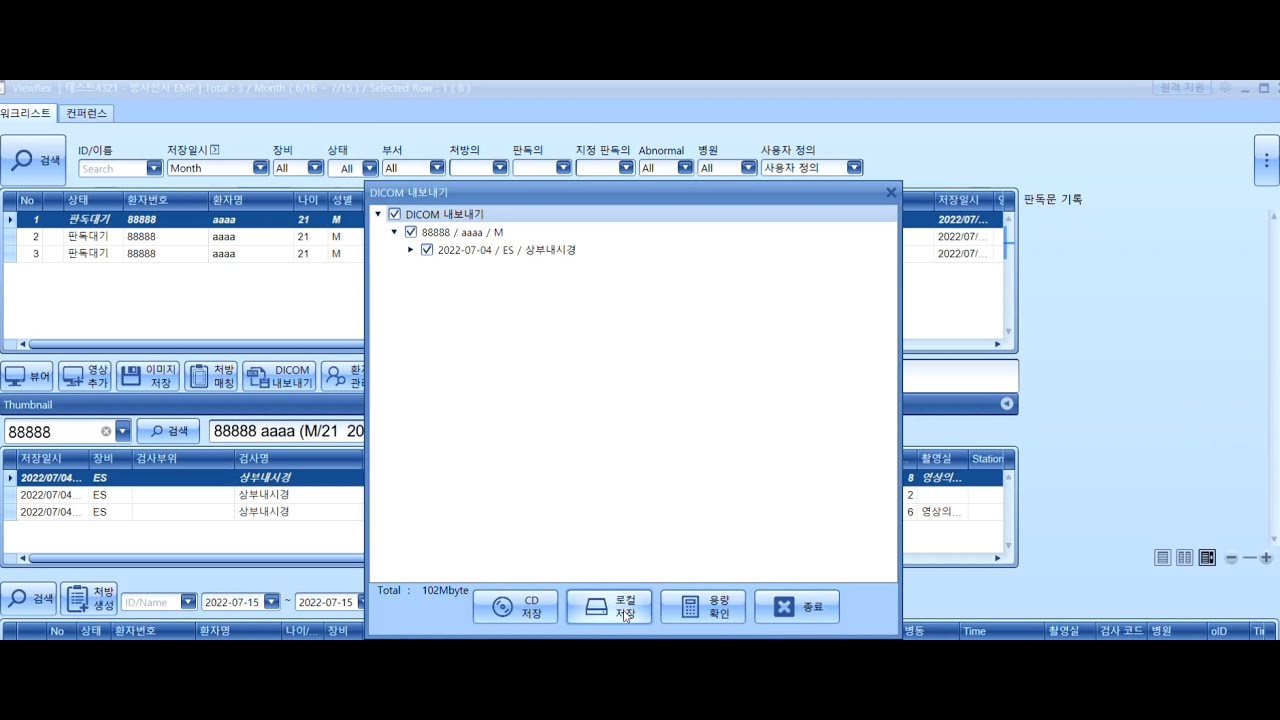
Task: Click the 로컬 저장 button
Action: pos(609,607)
